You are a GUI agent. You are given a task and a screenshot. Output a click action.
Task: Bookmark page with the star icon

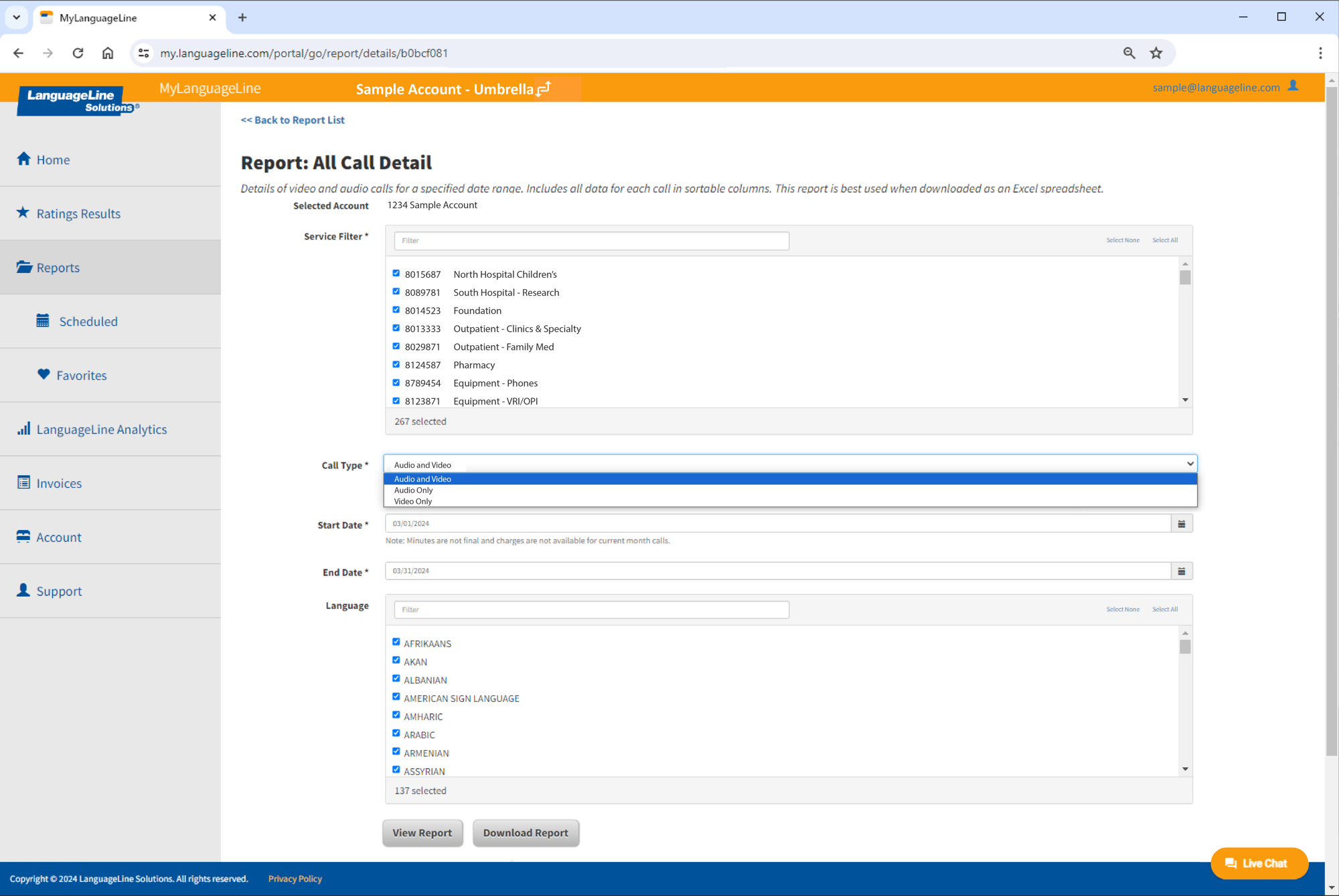click(1156, 54)
